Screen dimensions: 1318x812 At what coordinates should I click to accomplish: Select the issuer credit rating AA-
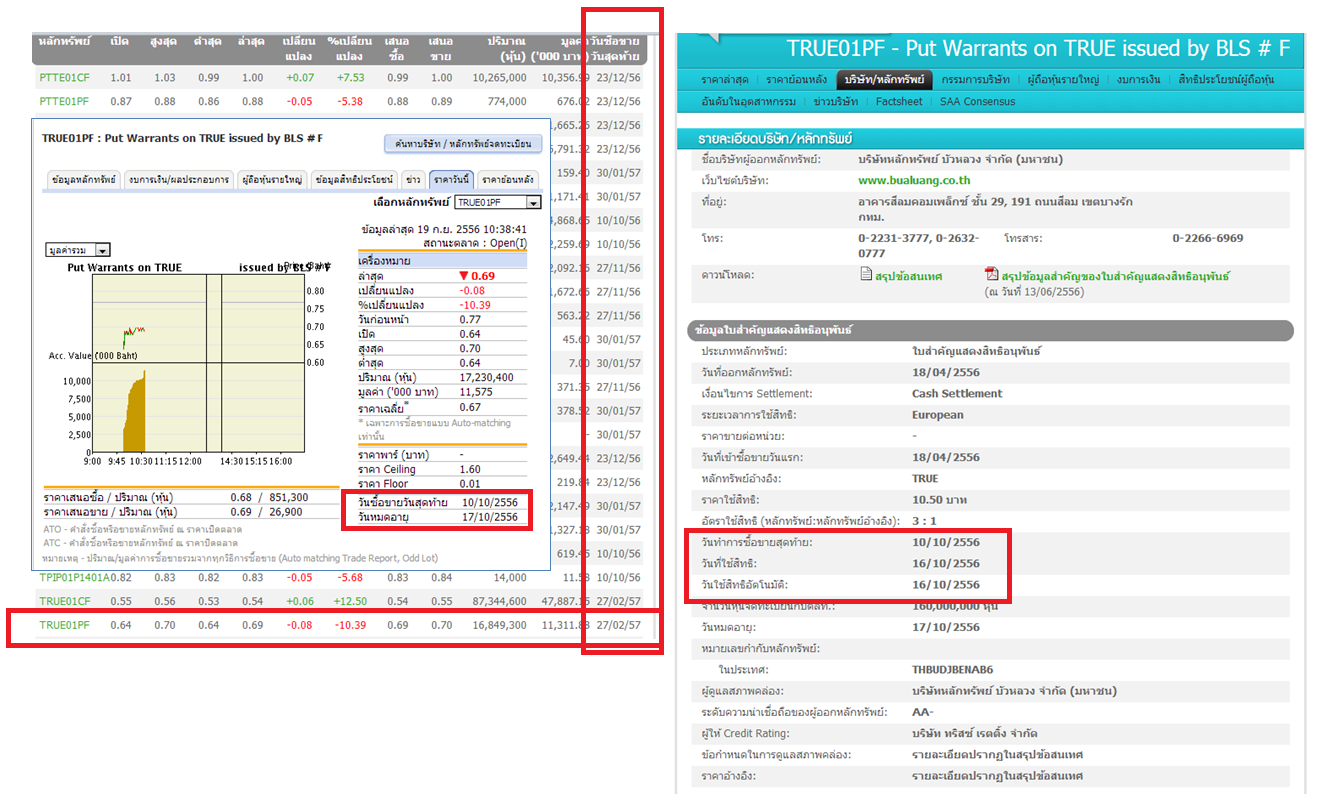922,712
